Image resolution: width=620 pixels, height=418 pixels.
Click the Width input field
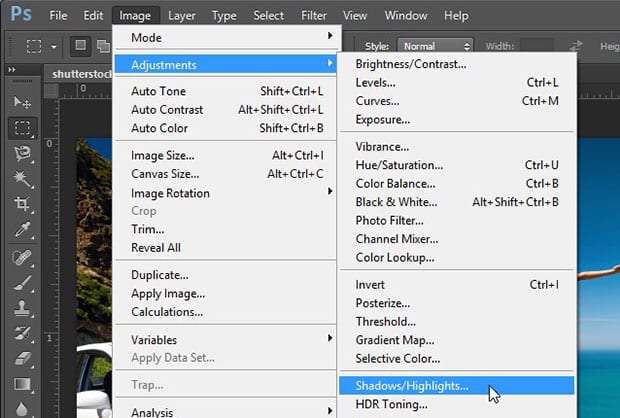(536, 46)
